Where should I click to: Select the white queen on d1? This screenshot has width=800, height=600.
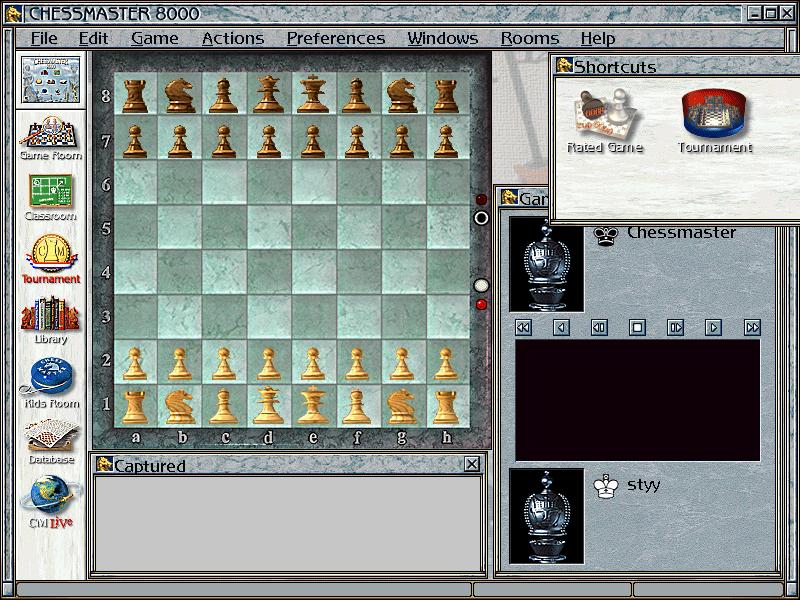(x=268, y=407)
